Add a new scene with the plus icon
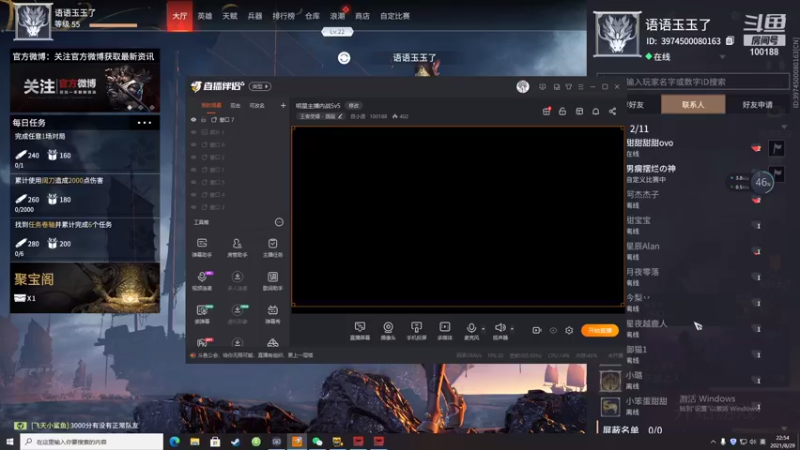 click(283, 106)
